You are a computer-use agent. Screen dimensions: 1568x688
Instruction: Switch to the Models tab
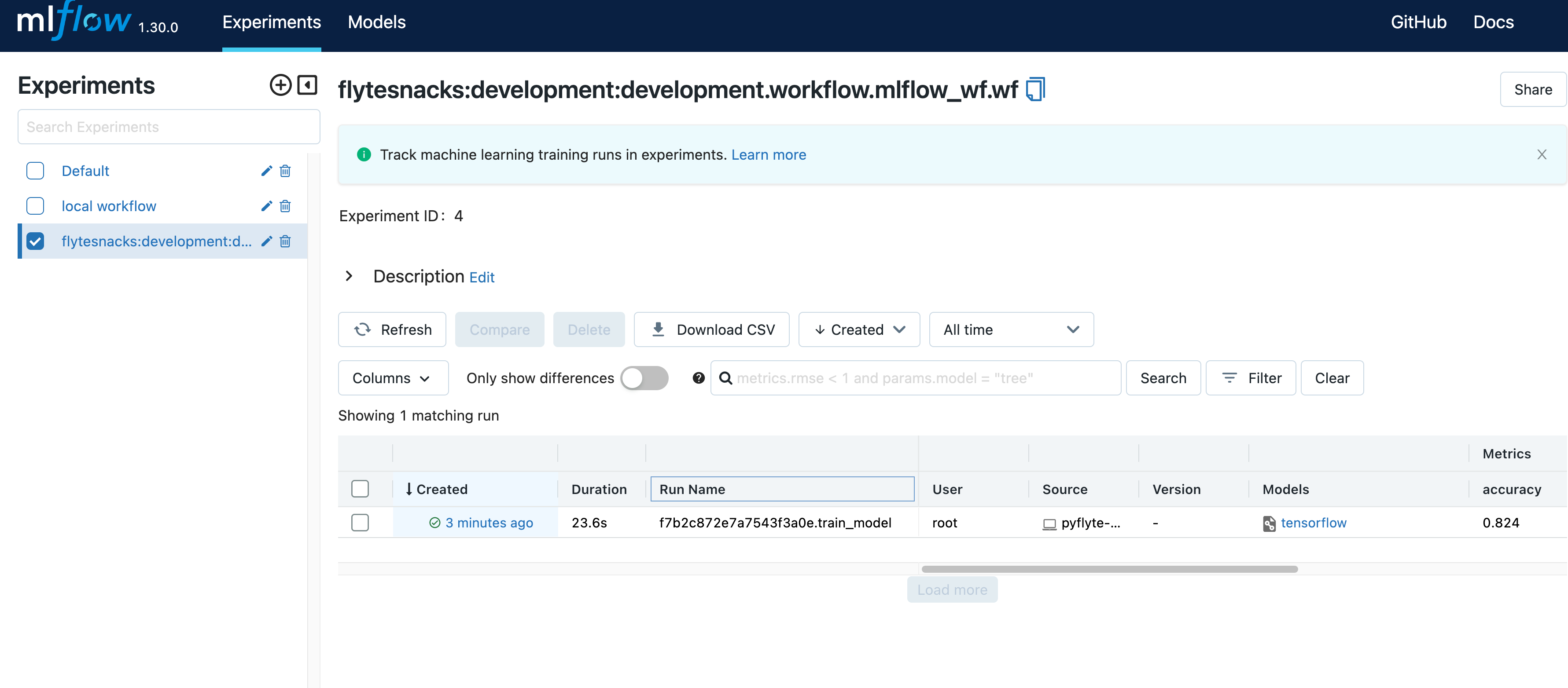point(376,22)
